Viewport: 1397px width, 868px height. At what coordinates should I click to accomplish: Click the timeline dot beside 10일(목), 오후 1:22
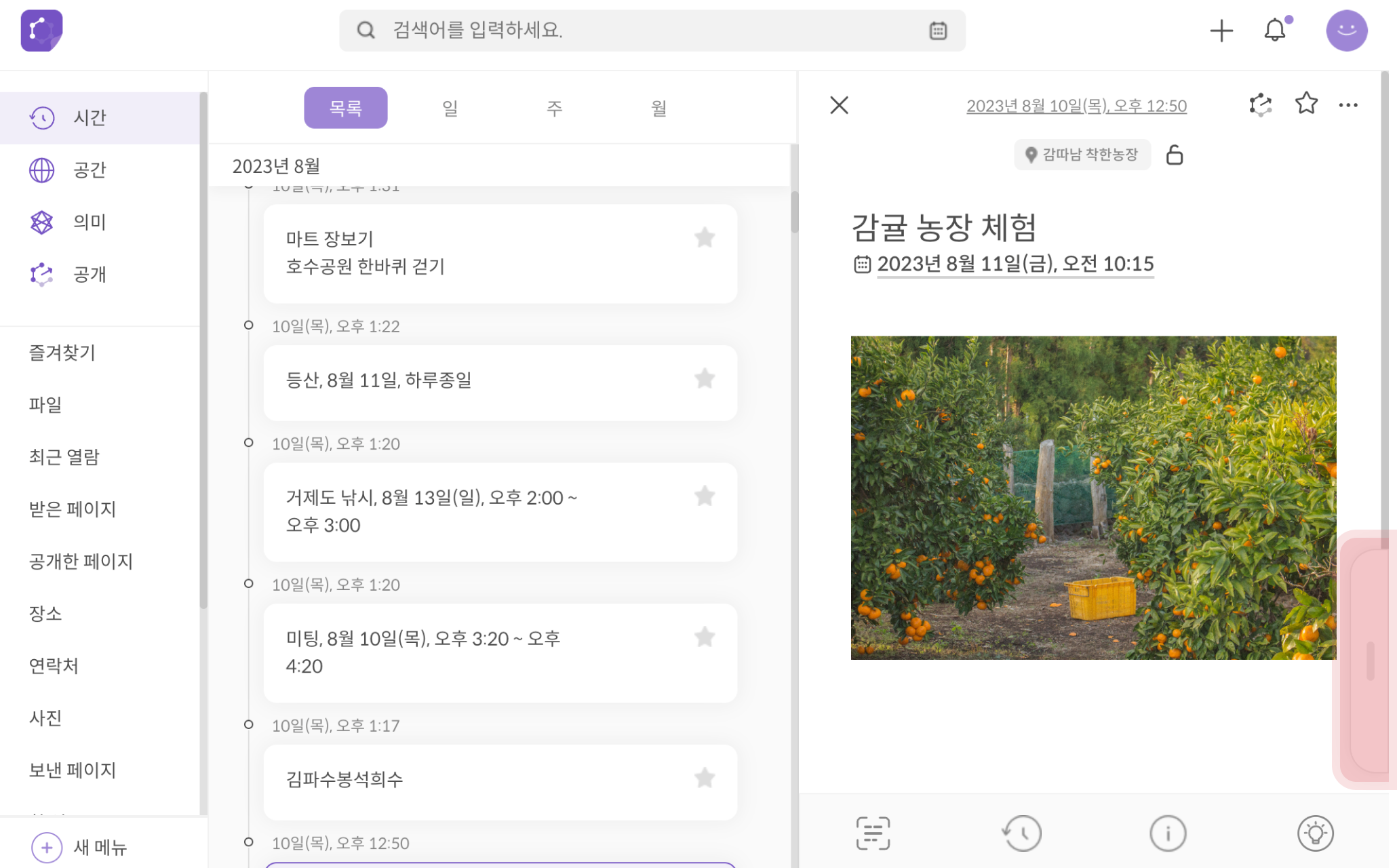click(x=249, y=325)
